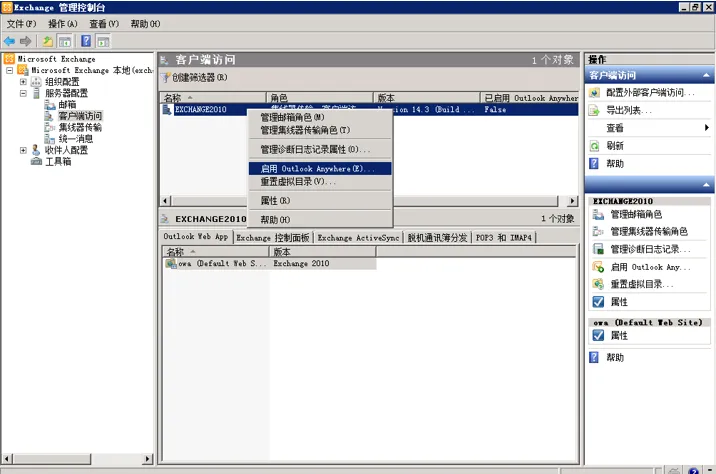
Task: Sort by 角色 column header
Action: click(x=320, y=98)
